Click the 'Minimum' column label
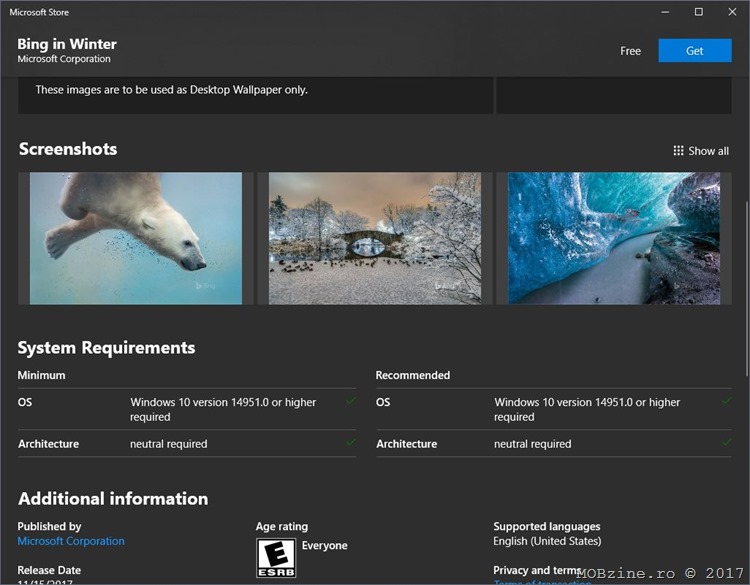750x585 pixels. click(x=41, y=375)
